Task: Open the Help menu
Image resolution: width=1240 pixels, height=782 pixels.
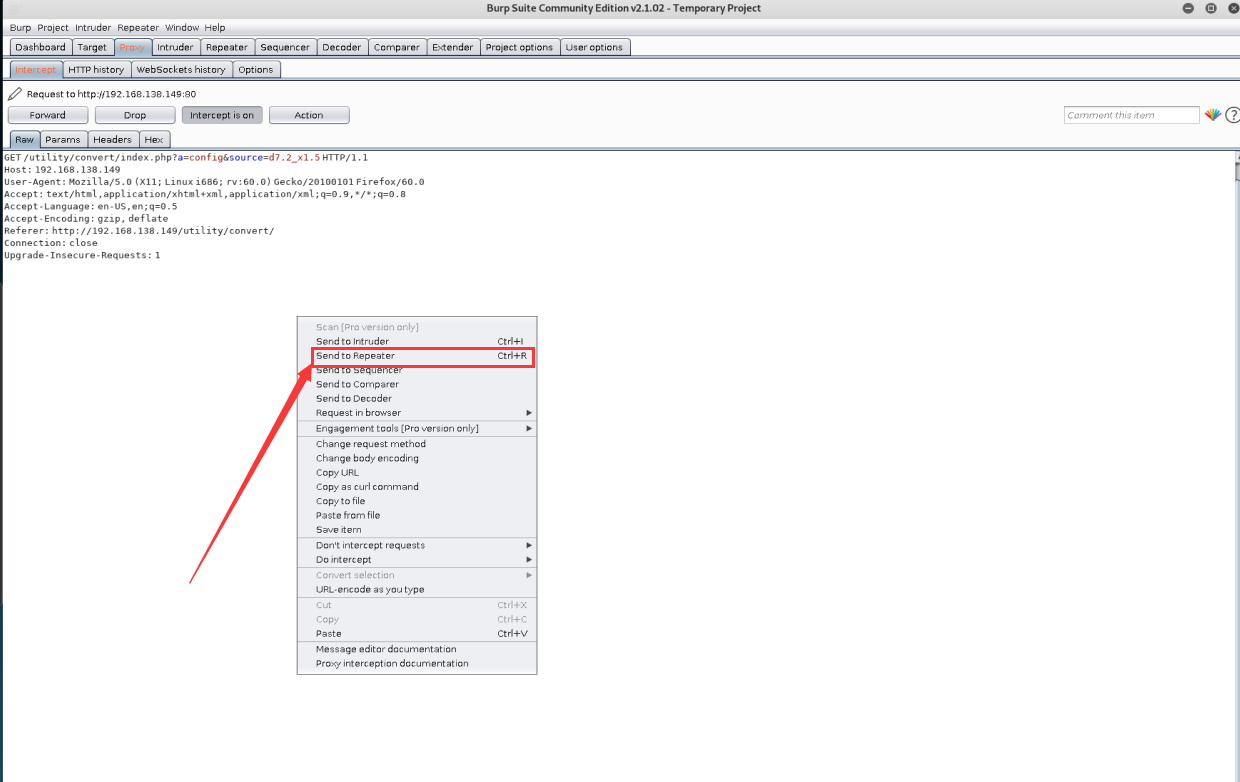Action: click(x=215, y=28)
